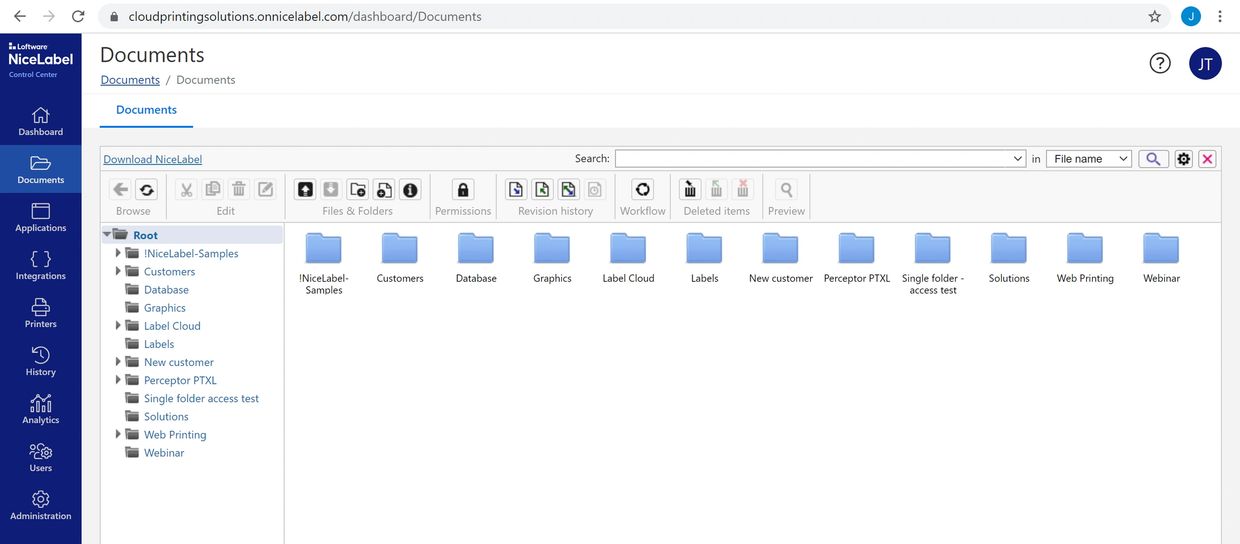Click the refresh icon in Browse group
The width and height of the screenshot is (1240, 544).
tap(146, 190)
